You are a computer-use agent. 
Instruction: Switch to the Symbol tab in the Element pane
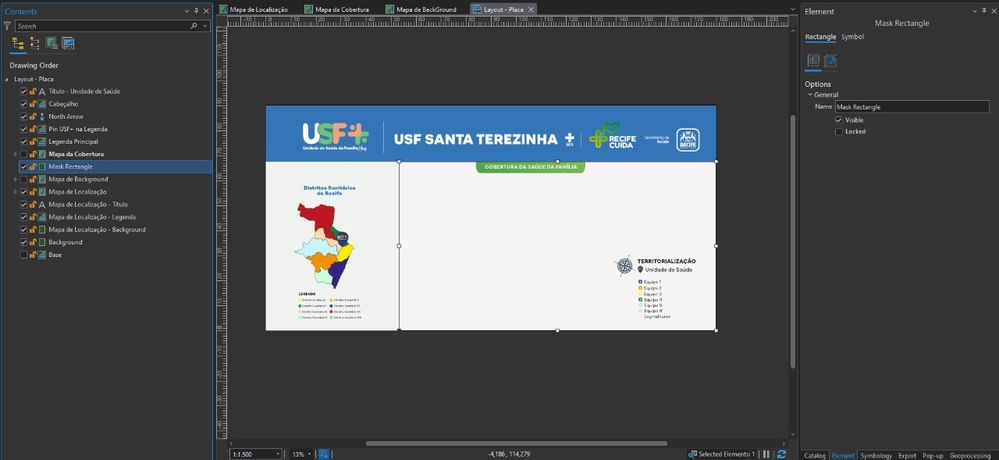click(x=852, y=37)
